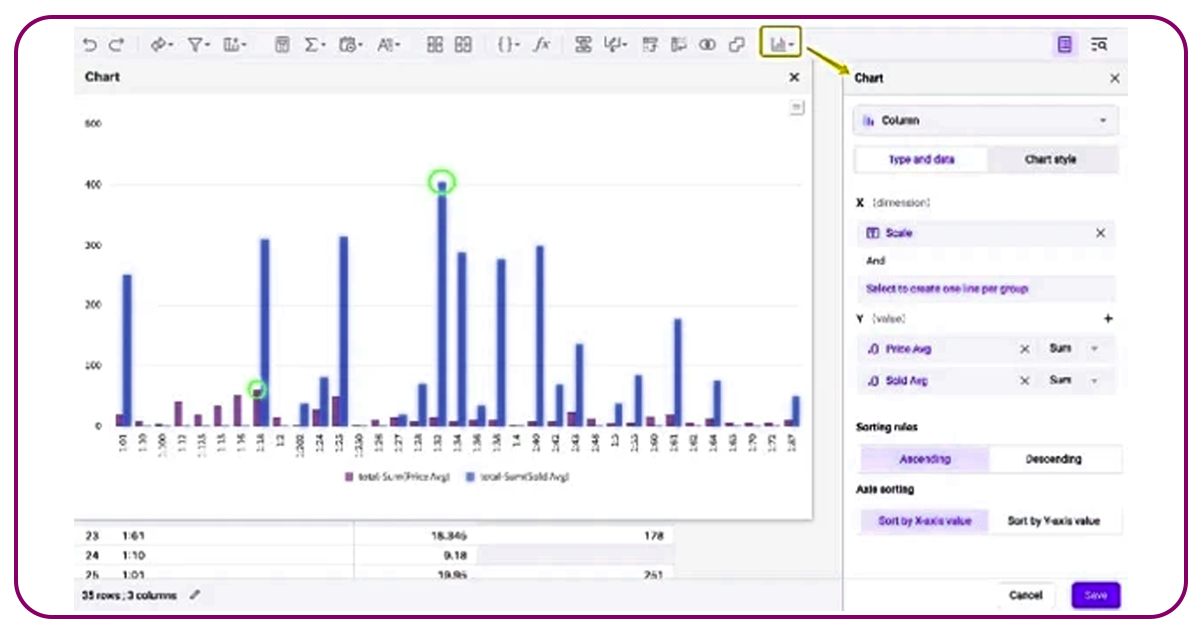This screenshot has height=634, width=1202.
Task: Add a new Y value with plus icon
Action: click(1108, 319)
